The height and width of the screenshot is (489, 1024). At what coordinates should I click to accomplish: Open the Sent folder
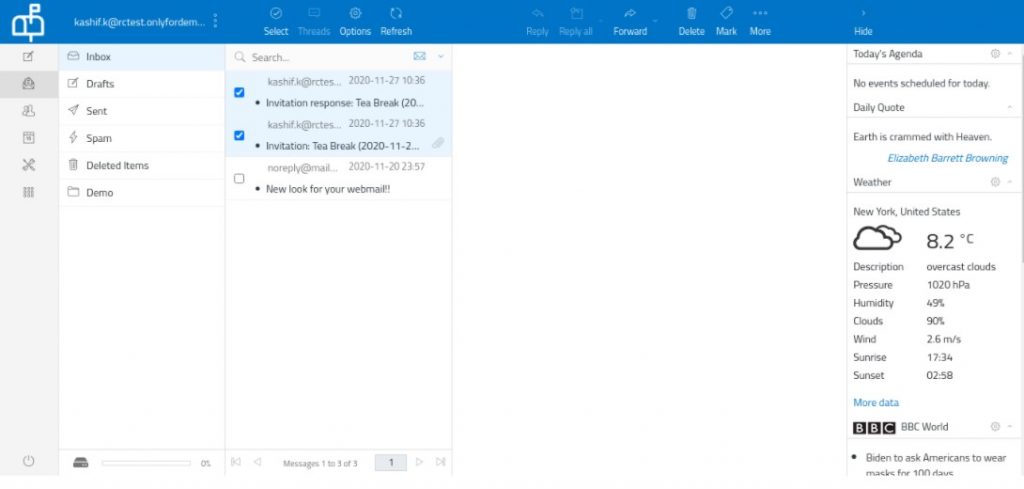[97, 111]
